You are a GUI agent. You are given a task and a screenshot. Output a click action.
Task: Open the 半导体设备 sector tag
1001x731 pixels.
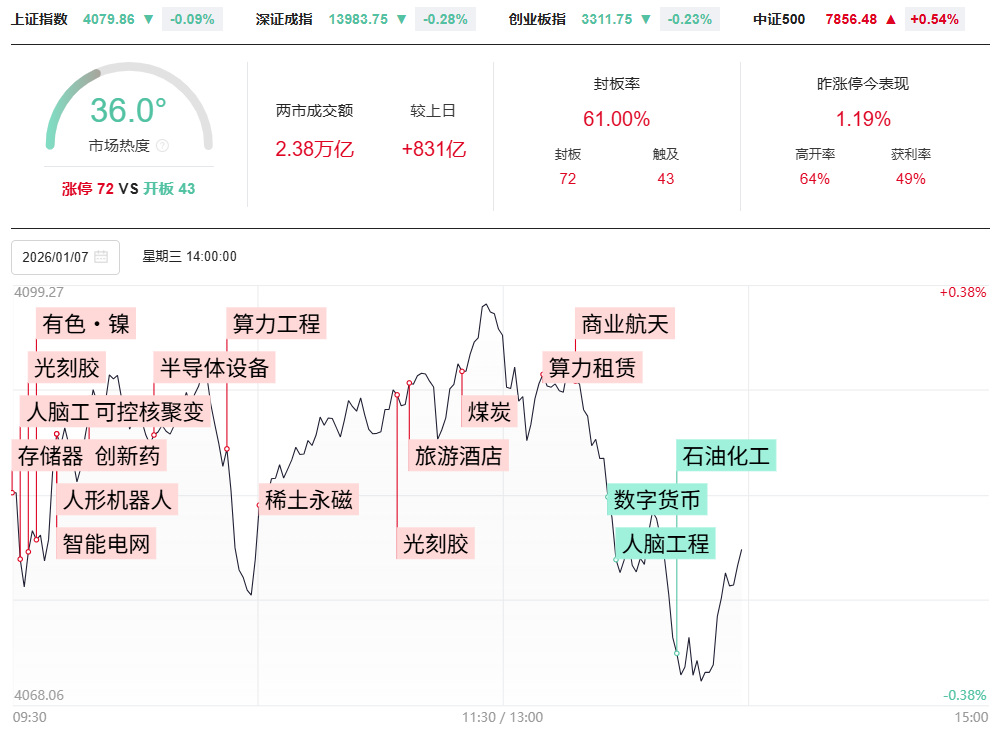click(x=214, y=367)
